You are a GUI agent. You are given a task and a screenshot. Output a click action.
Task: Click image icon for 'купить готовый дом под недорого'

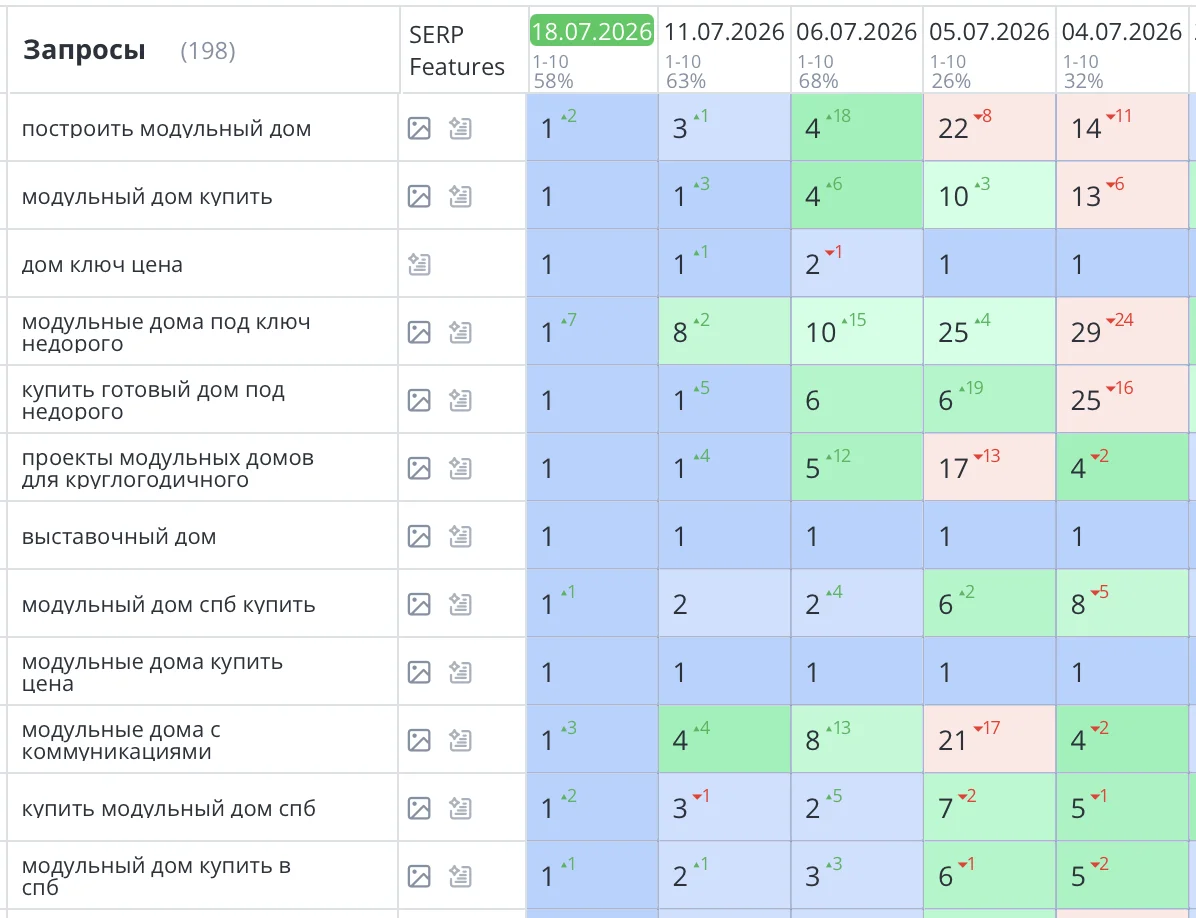click(419, 400)
